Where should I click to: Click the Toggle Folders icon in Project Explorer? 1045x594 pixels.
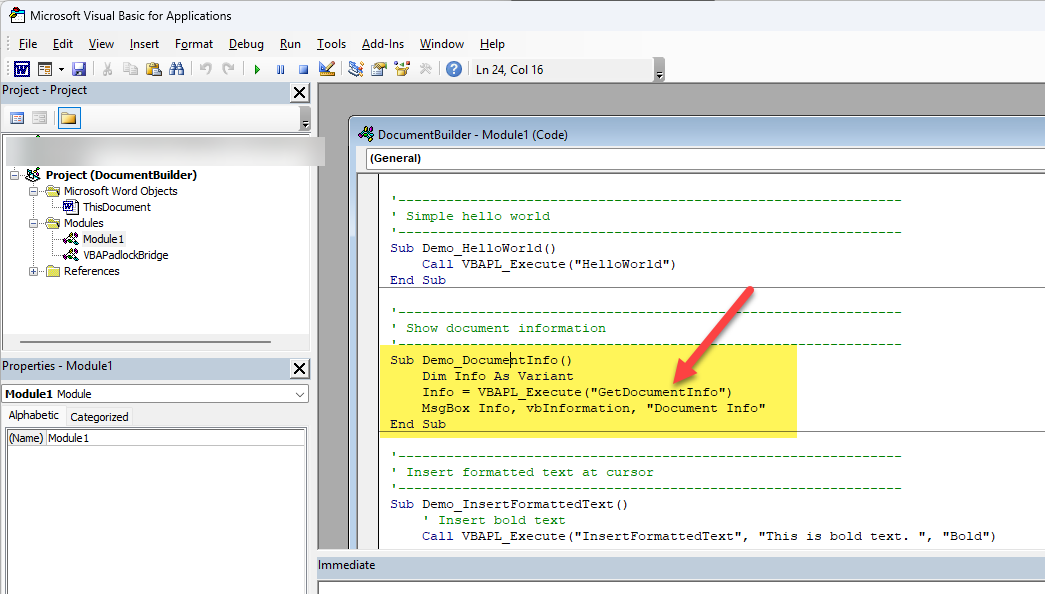click(70, 117)
